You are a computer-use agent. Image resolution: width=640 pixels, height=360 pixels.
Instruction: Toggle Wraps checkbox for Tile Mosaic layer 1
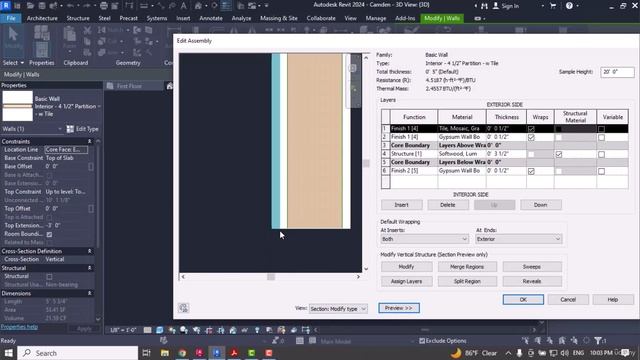(x=531, y=129)
